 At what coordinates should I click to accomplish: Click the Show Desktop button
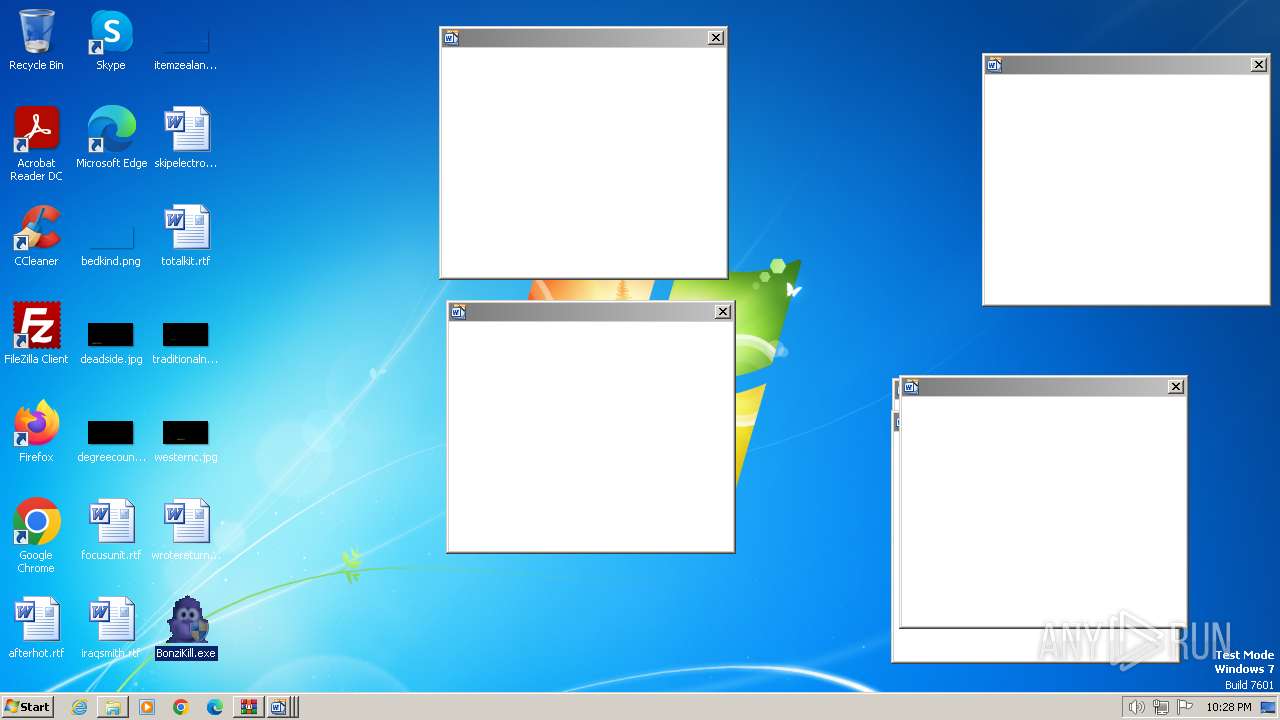(x=1268, y=707)
